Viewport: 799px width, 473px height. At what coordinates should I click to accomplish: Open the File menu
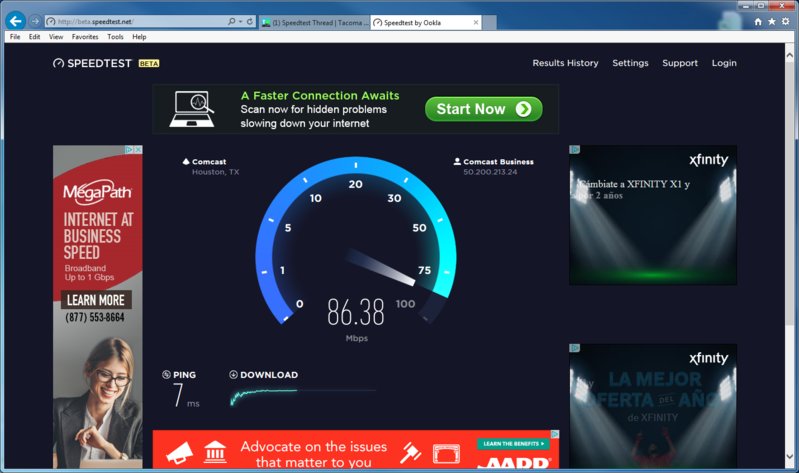tap(15, 37)
